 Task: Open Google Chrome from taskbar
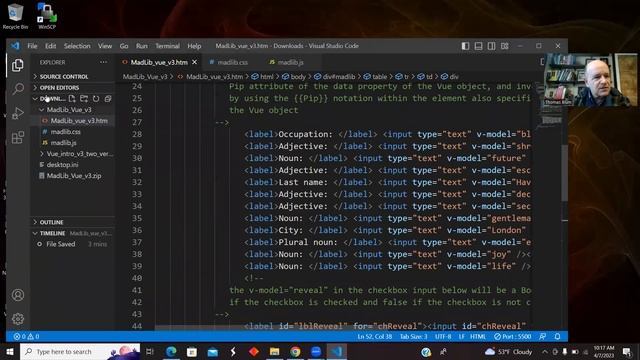295,351
